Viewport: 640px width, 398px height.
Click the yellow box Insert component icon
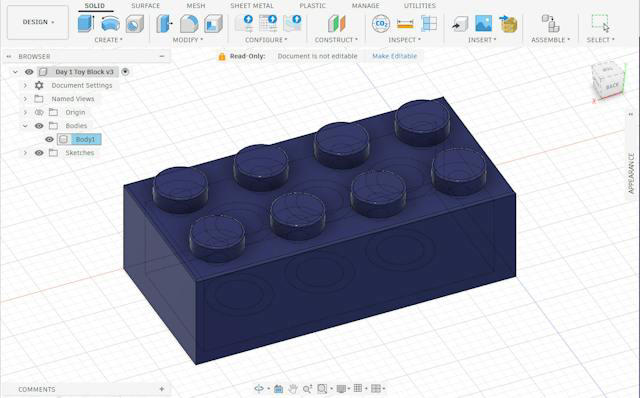point(508,24)
